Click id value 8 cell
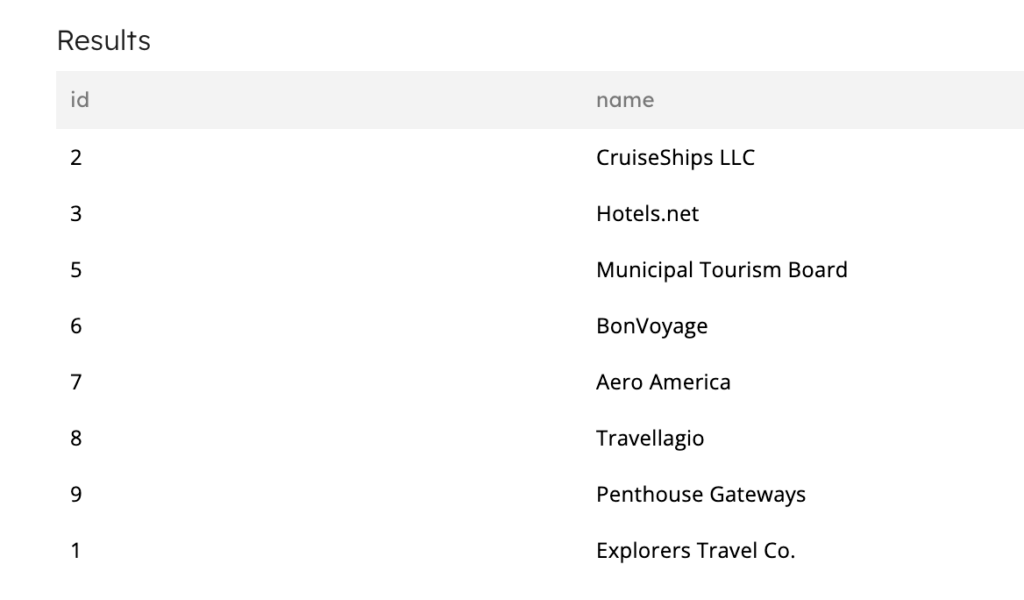1024x600 pixels. point(76,438)
